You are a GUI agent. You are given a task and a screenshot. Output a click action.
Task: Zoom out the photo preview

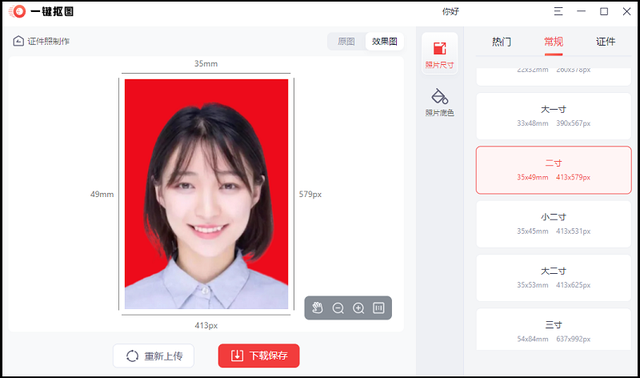pos(338,308)
